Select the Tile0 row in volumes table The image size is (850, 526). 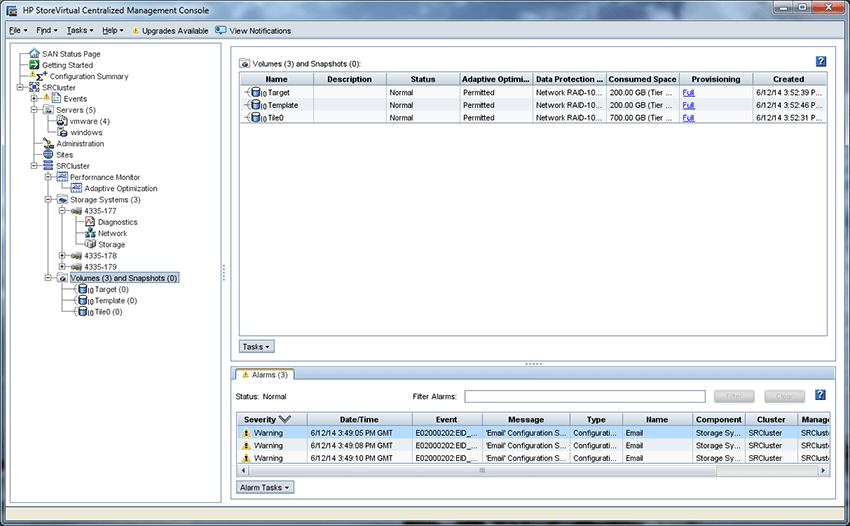(533, 118)
